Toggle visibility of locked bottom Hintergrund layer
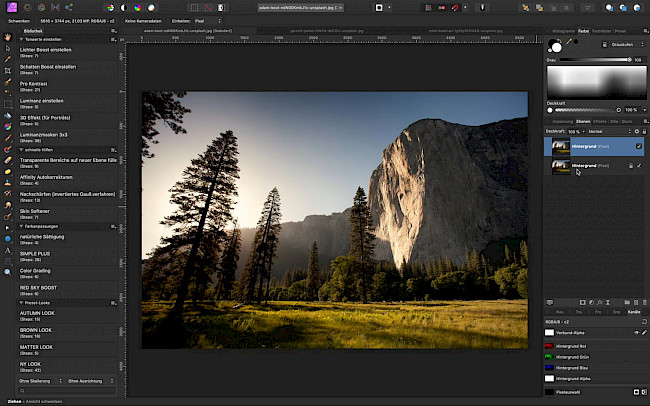The width and height of the screenshot is (650, 406). pyautogui.click(x=639, y=167)
